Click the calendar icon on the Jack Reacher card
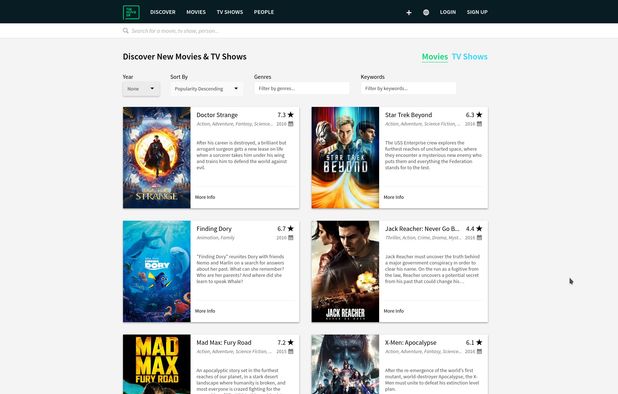Screen dimensions: 618x394 tap(479, 238)
